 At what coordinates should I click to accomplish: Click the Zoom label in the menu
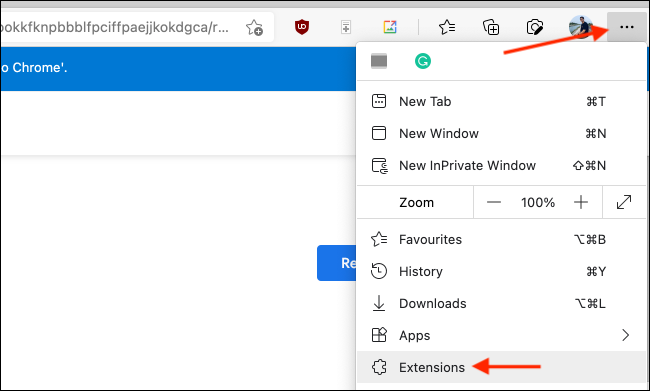416,202
